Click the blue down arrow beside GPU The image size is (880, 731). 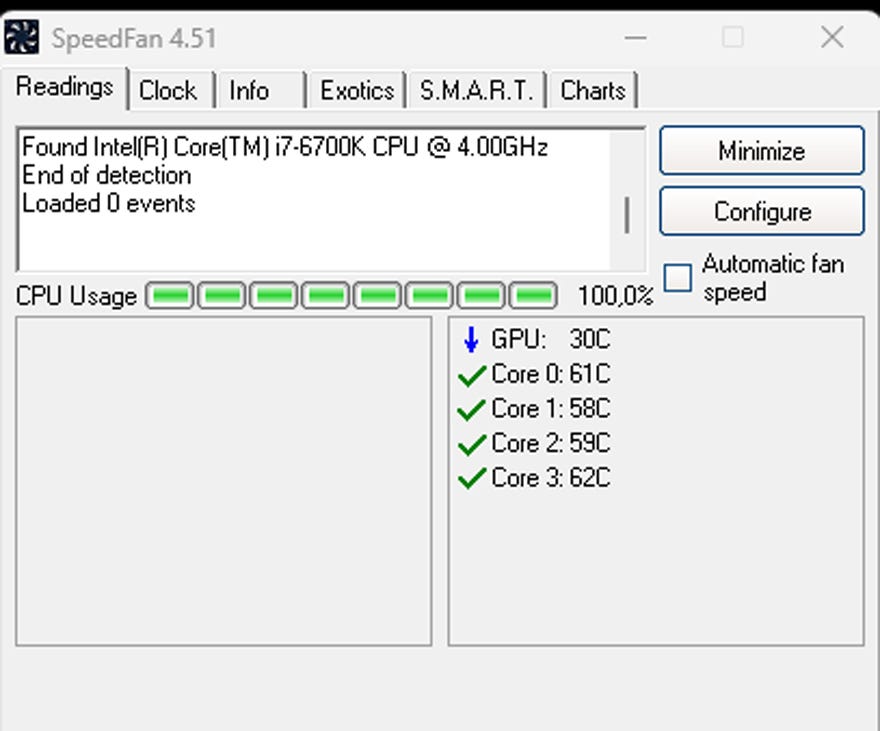(x=471, y=340)
